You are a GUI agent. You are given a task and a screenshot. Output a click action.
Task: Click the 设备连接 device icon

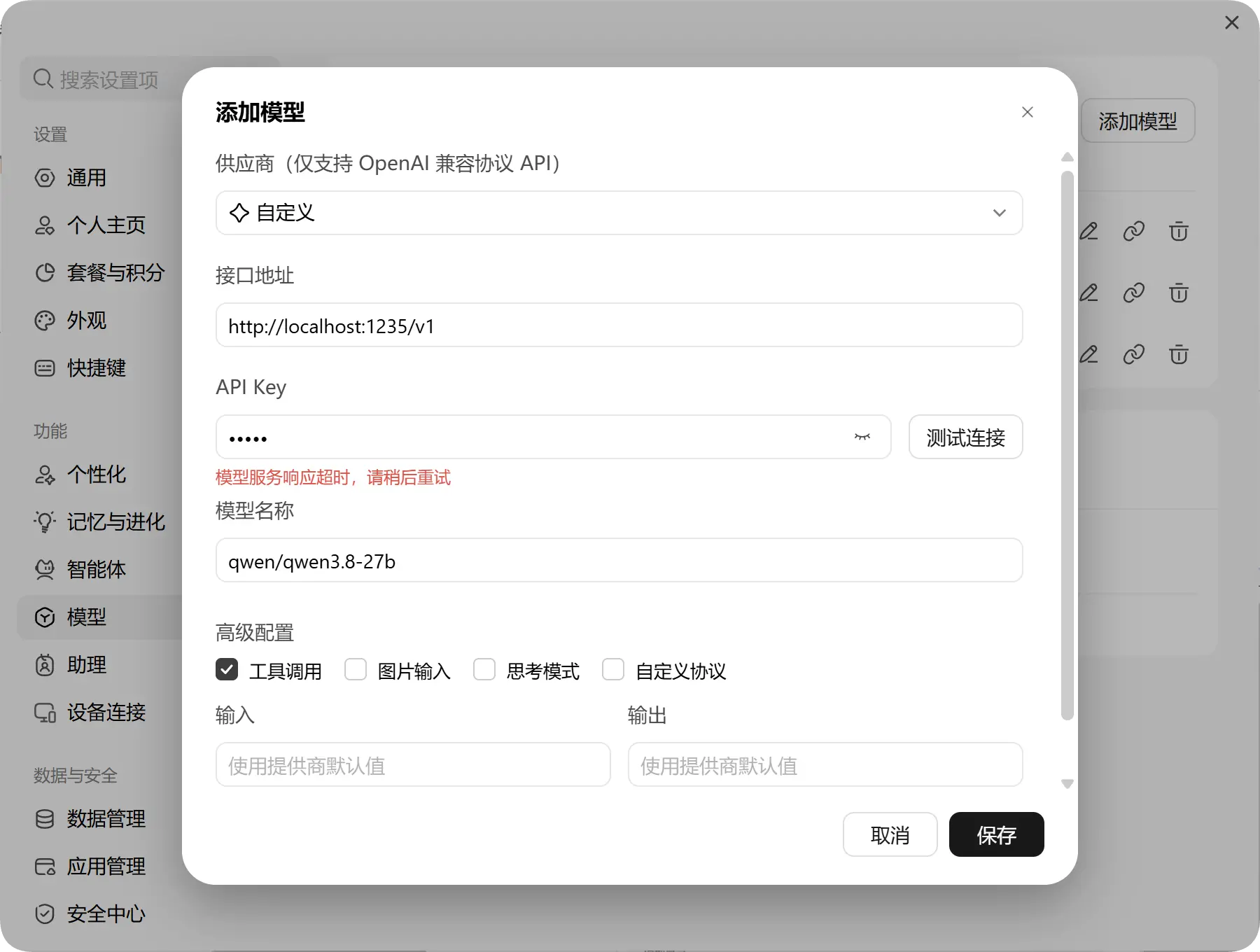point(45,713)
